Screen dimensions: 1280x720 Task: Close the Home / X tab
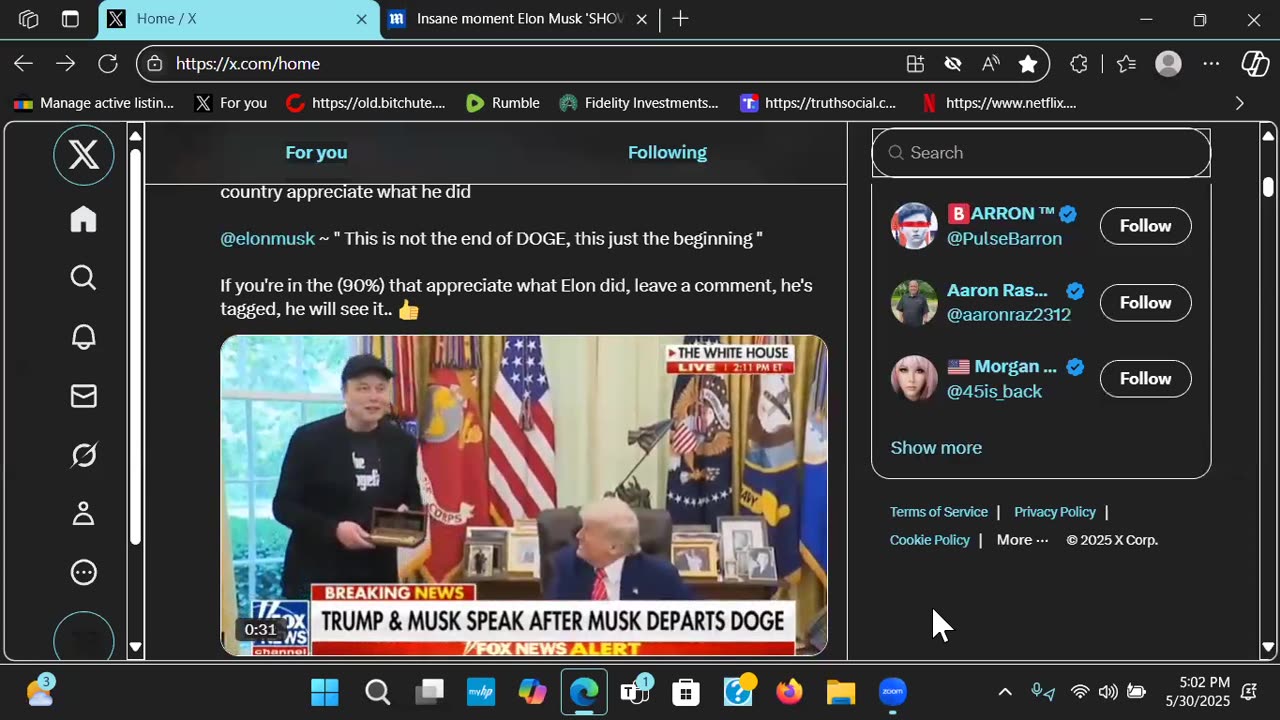tap(361, 19)
